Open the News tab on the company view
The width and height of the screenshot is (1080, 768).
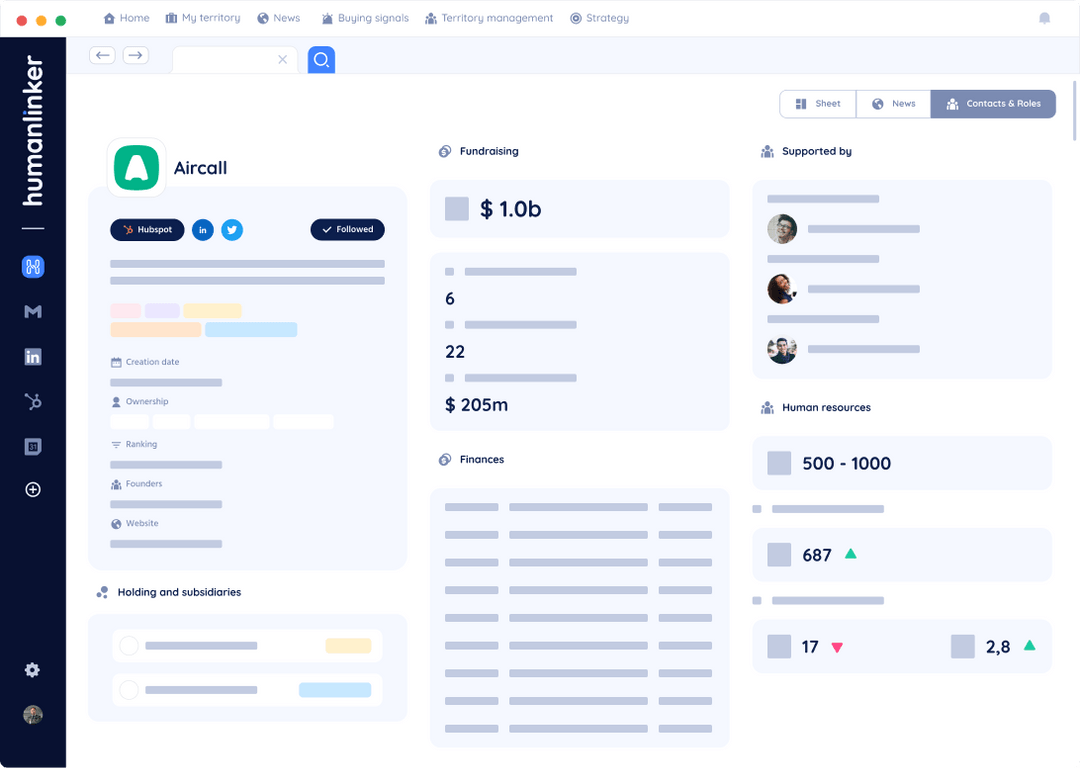[893, 103]
